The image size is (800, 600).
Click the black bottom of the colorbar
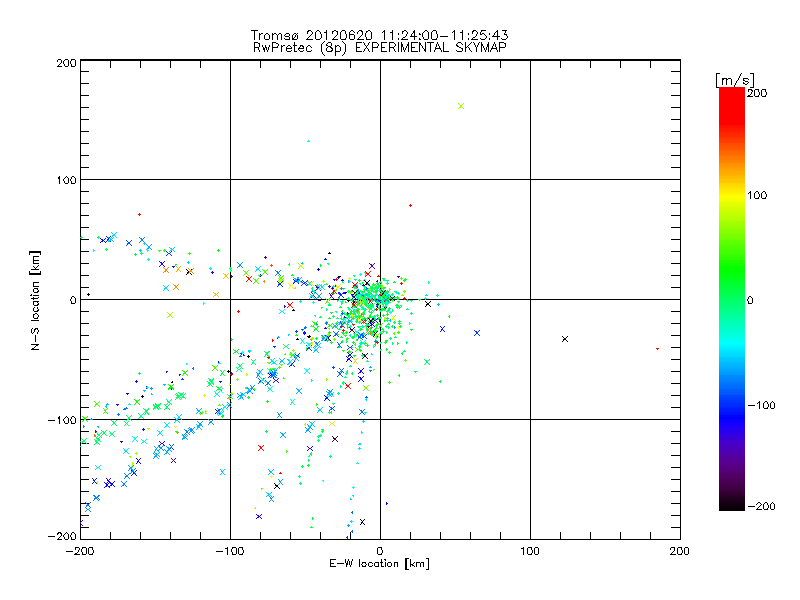pyautogui.click(x=732, y=504)
